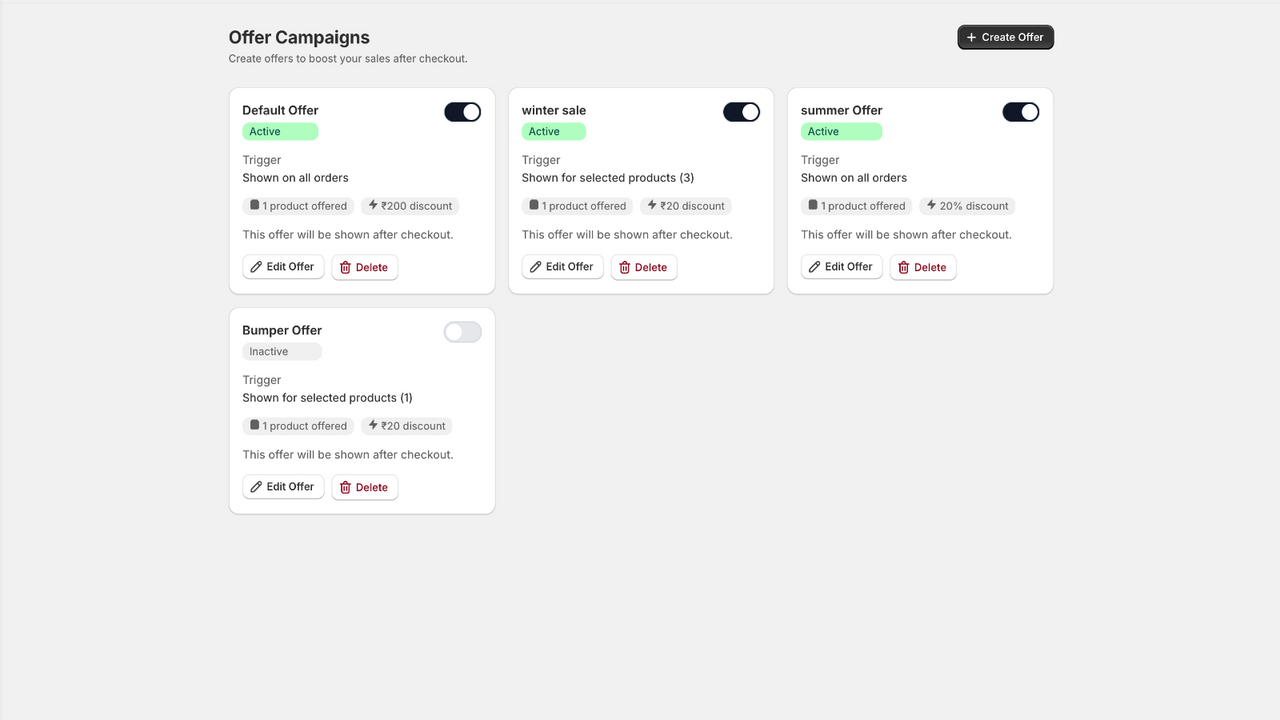1280x720 pixels.
Task: Enable the Bumper Offer toggle
Action: (x=462, y=332)
